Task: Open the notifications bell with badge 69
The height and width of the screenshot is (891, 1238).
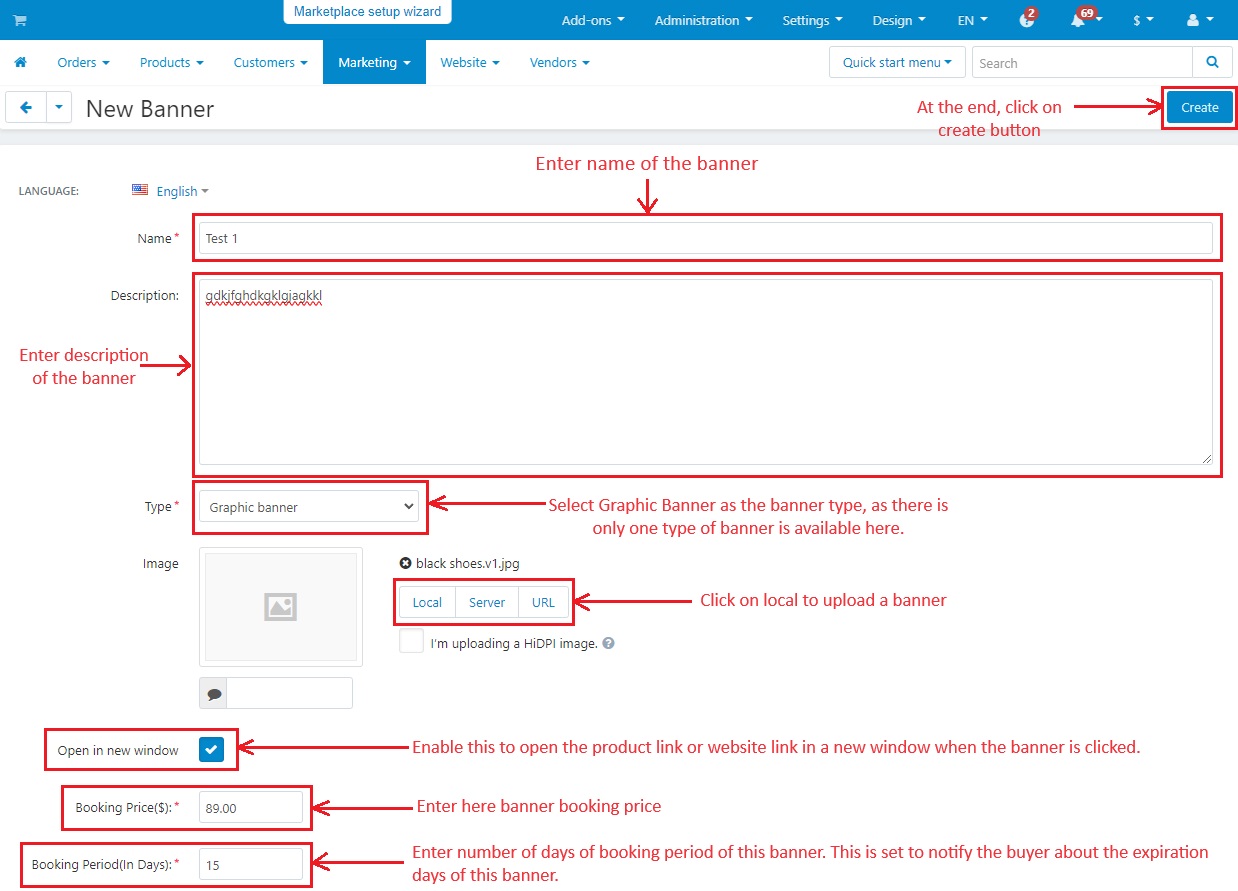Action: (1080, 19)
